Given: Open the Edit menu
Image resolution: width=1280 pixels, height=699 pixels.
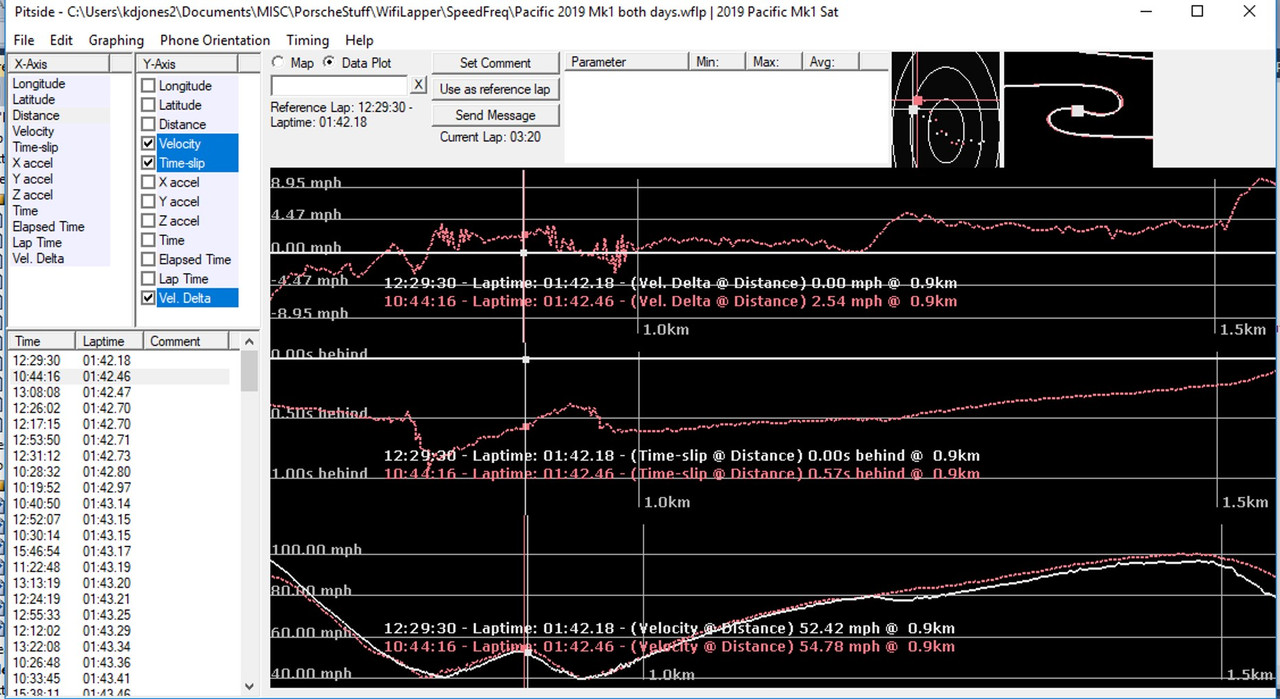Looking at the screenshot, I should coord(61,40).
